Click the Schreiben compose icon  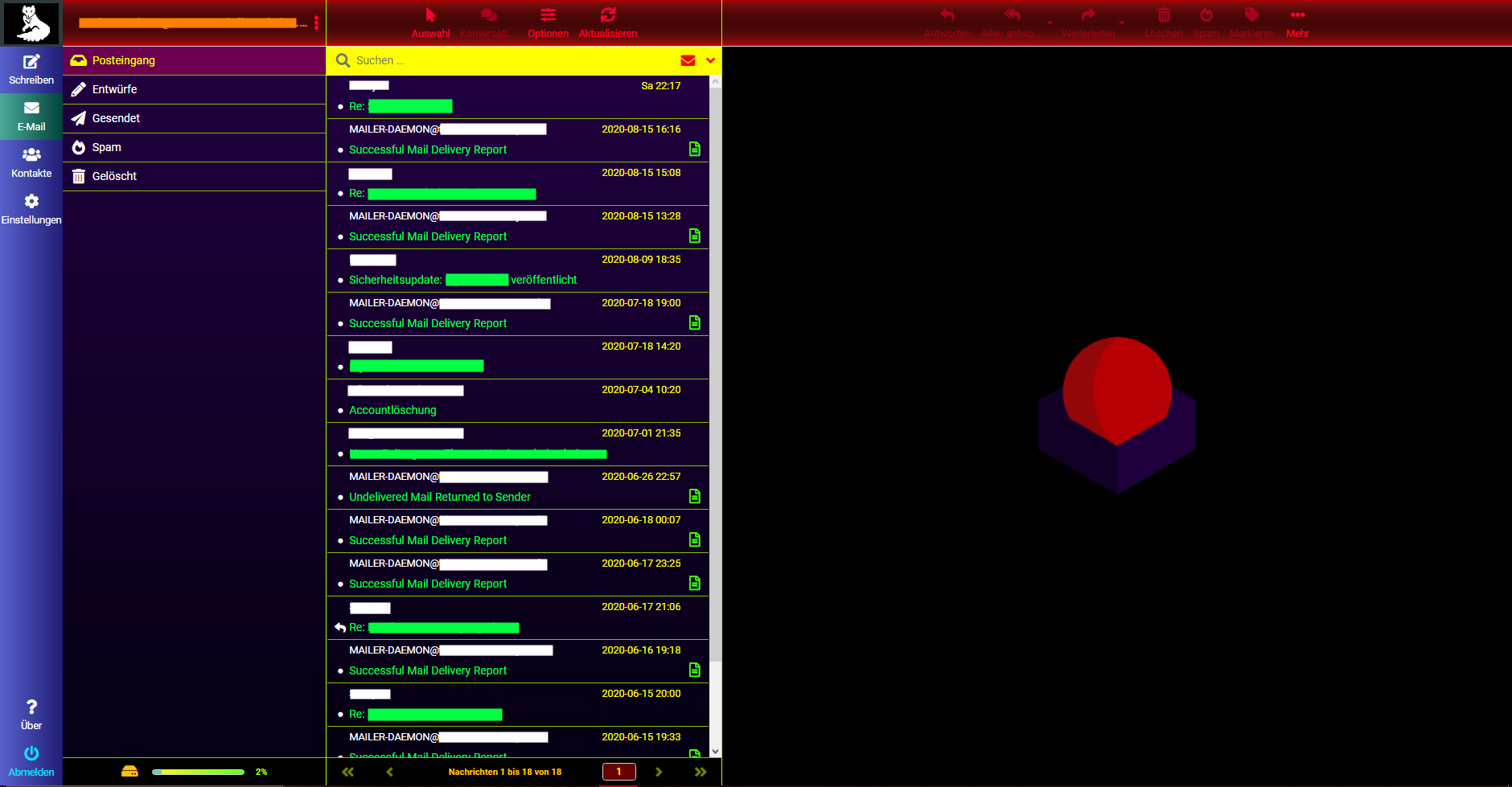[x=31, y=63]
